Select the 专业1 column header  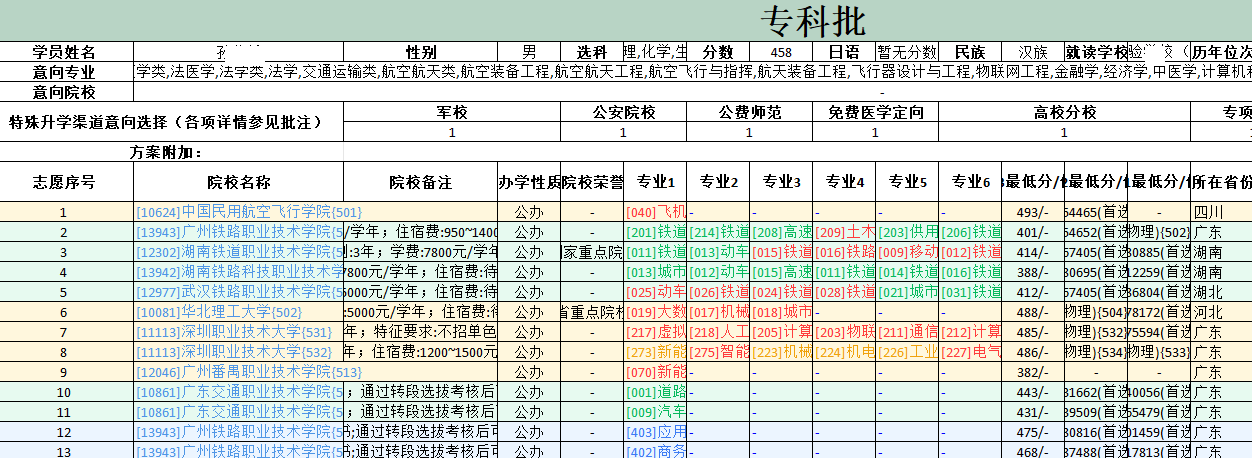pyautogui.click(x=655, y=182)
